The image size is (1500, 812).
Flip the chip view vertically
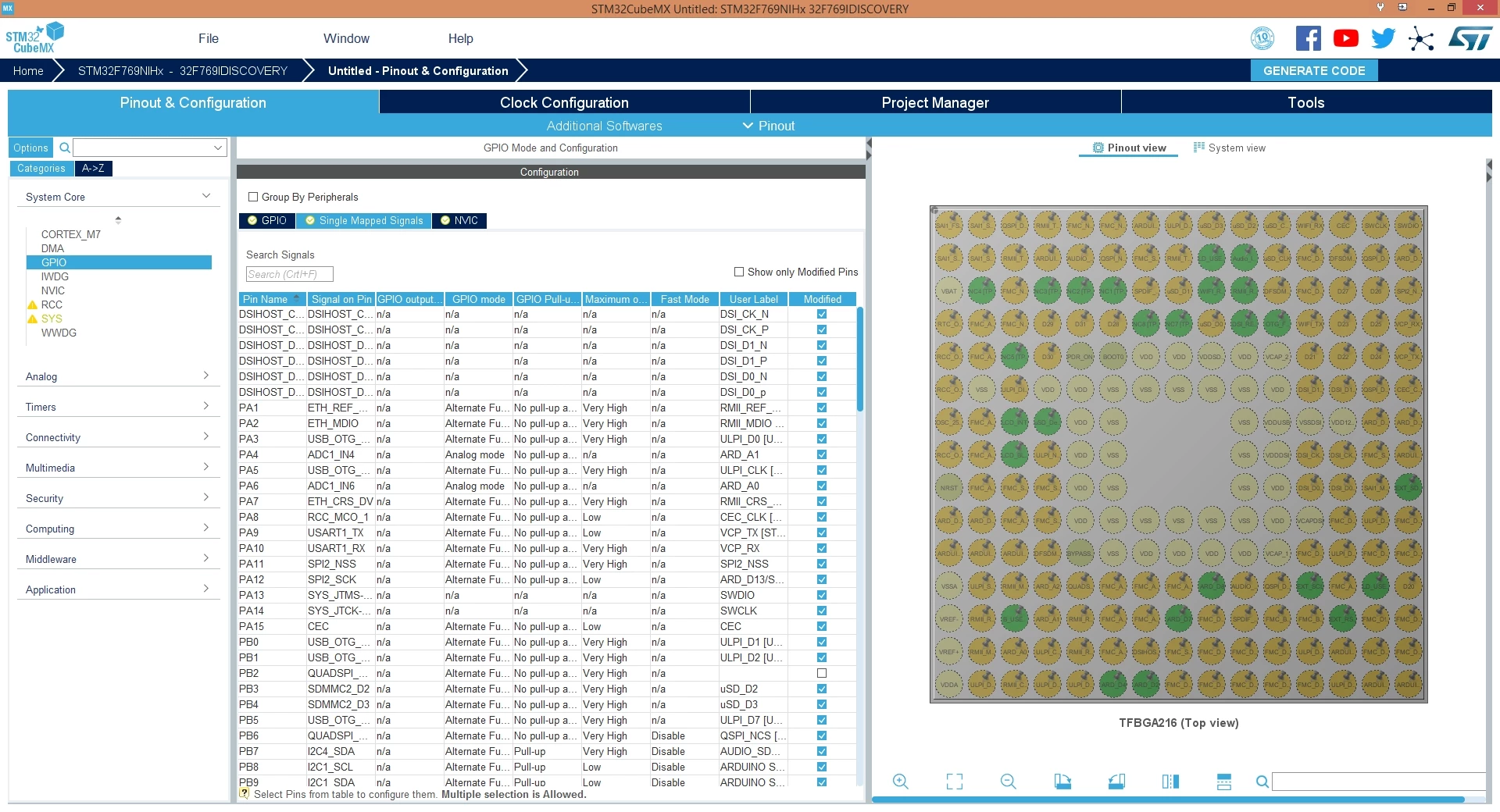(x=1224, y=782)
